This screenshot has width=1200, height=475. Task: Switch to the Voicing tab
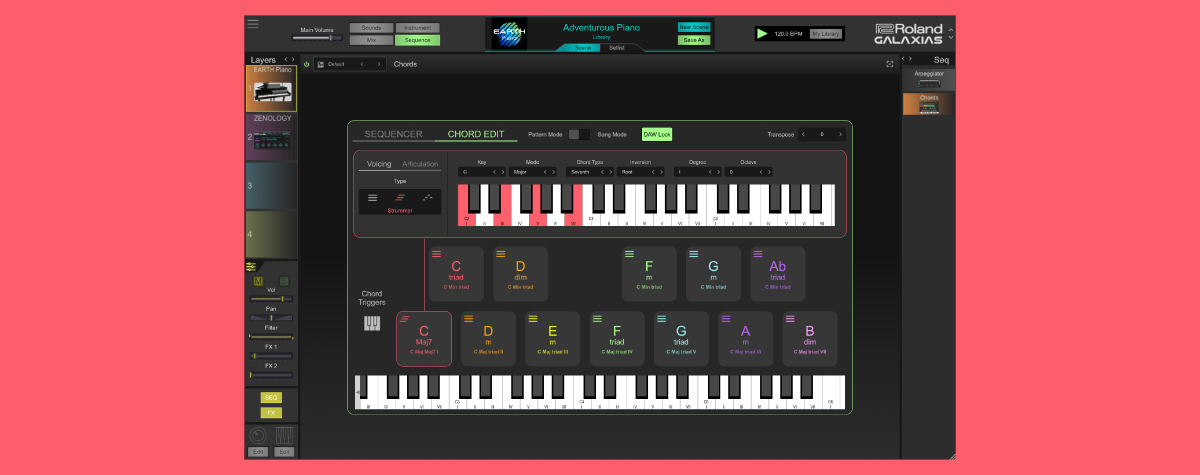coord(379,164)
